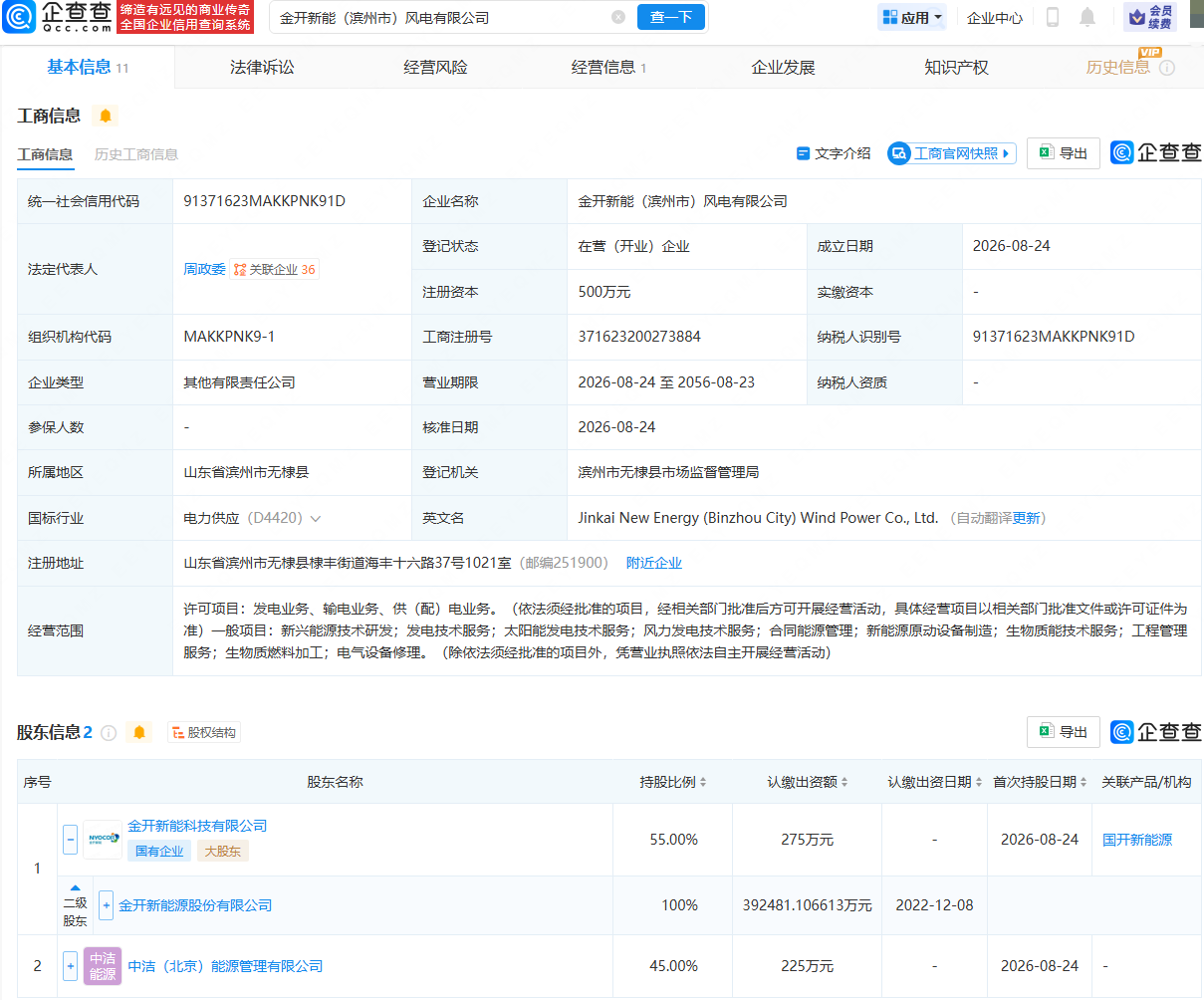Sort shareholders by 持股比例 column
This screenshot has width=1204, height=1000.
(673, 782)
